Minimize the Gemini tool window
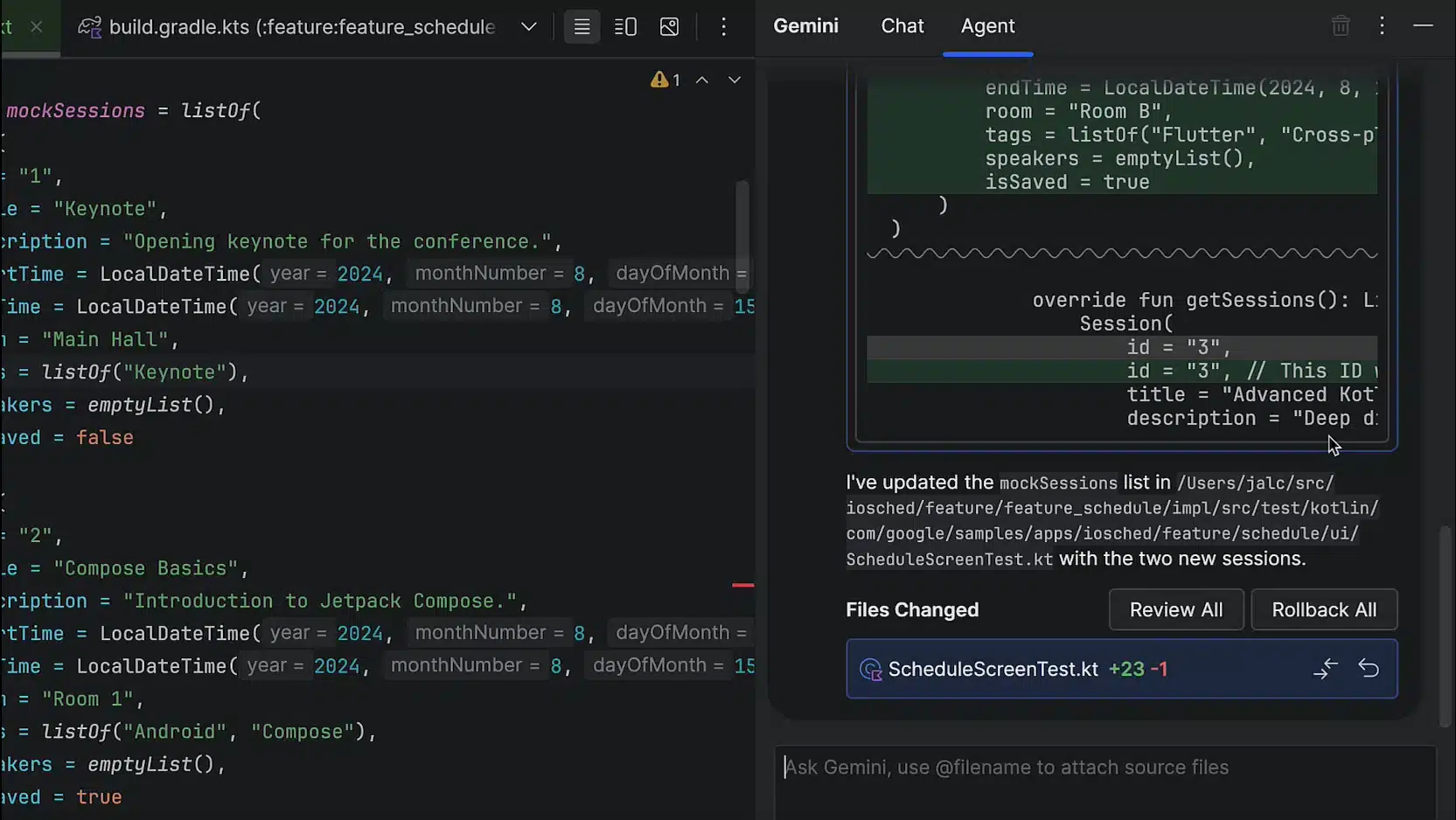The width and height of the screenshot is (1456, 820). point(1423,26)
